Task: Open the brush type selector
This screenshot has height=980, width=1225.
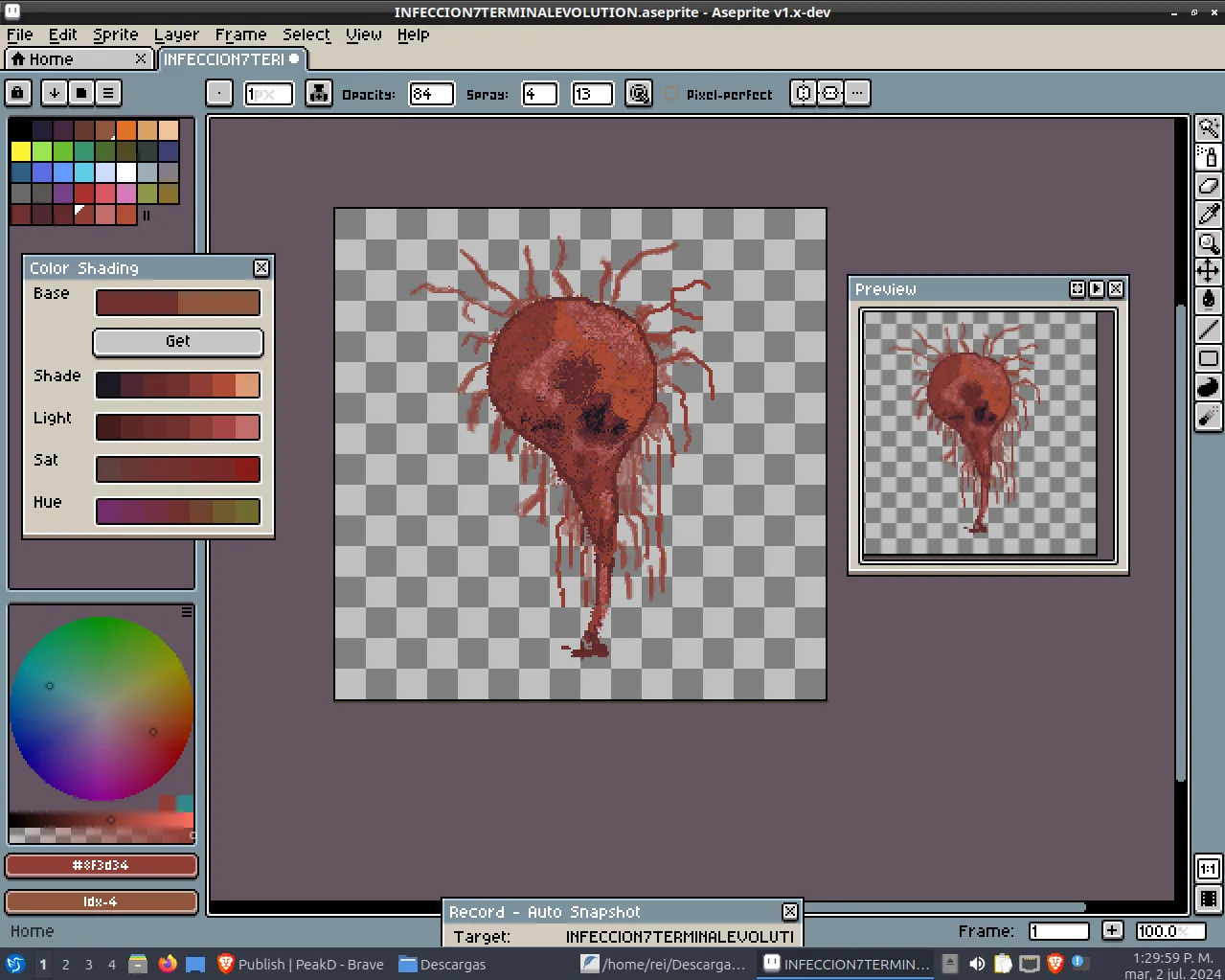Action: [x=219, y=93]
